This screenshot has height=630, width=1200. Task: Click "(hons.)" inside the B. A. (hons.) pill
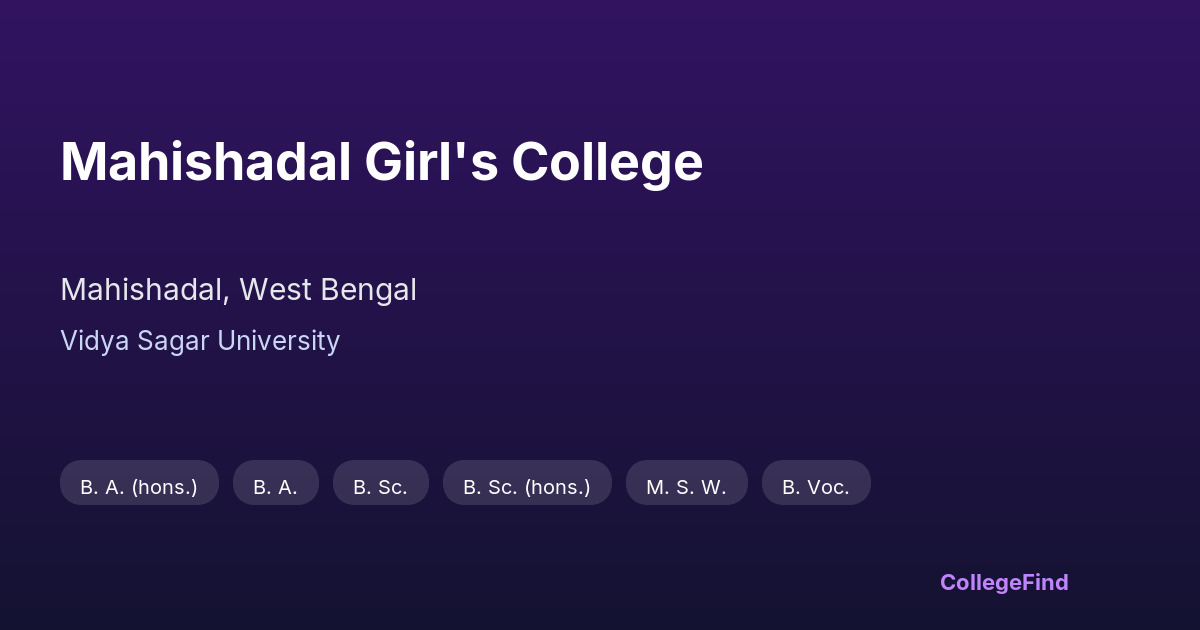[164, 487]
